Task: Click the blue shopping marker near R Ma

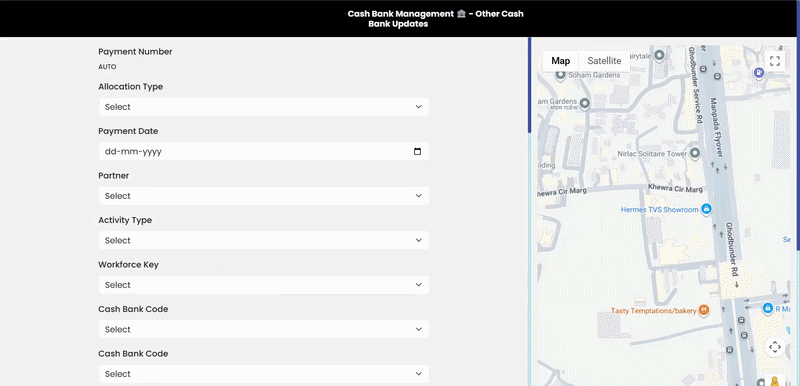Action: click(x=767, y=308)
